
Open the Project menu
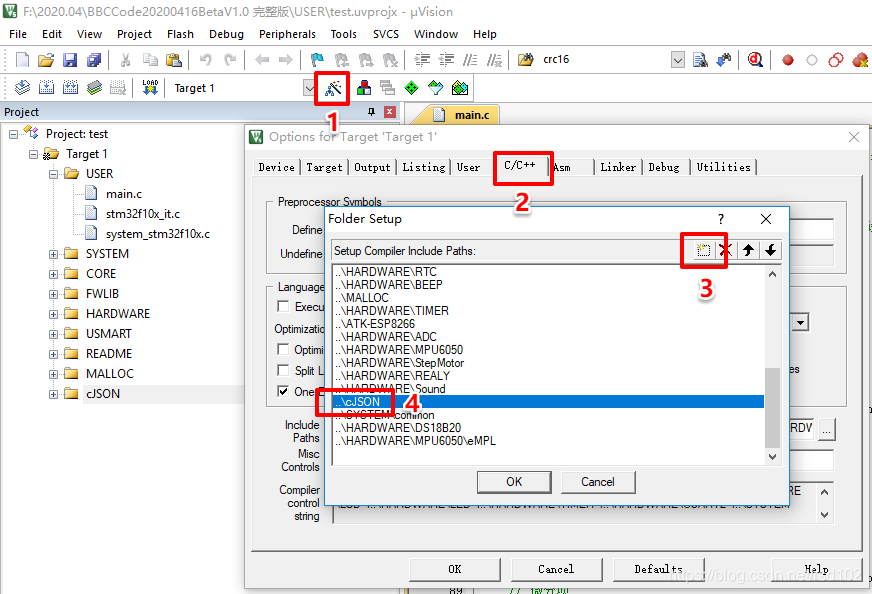[134, 34]
